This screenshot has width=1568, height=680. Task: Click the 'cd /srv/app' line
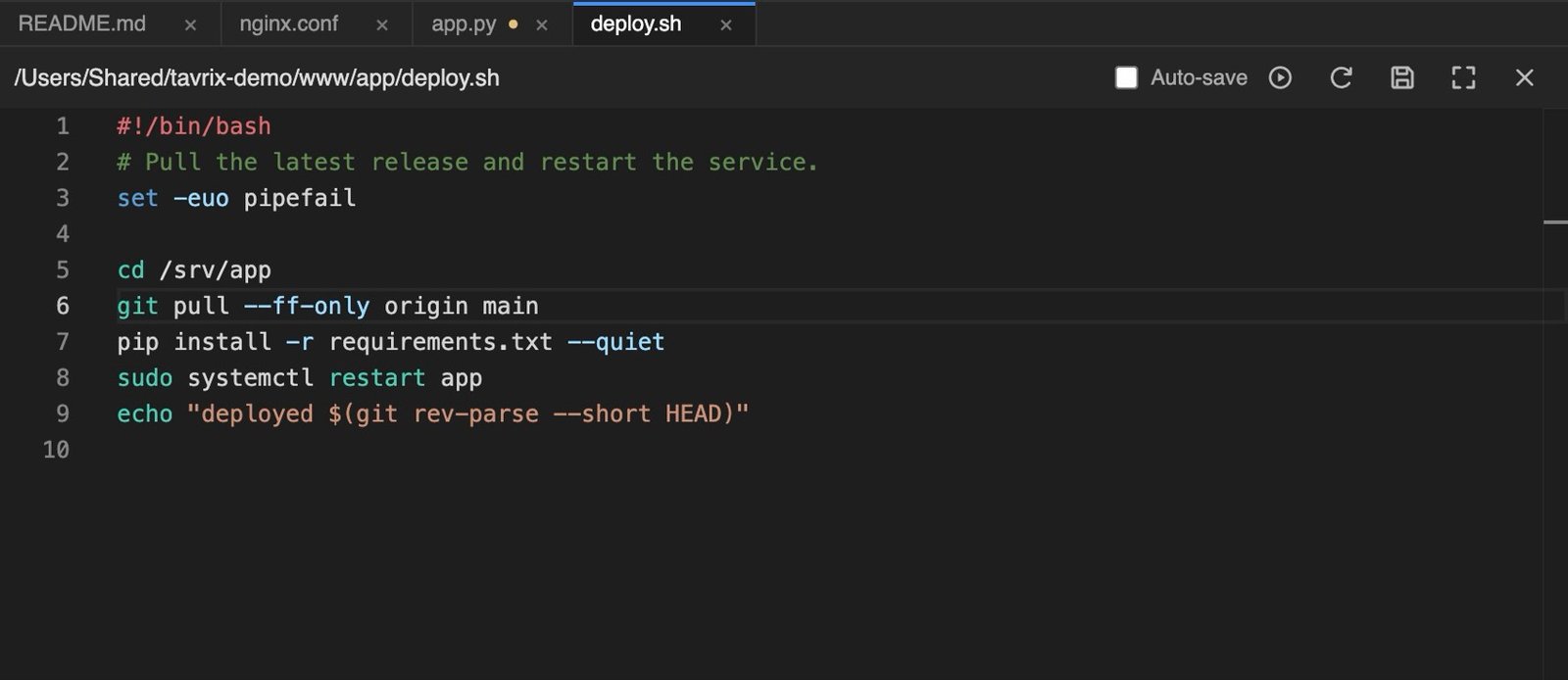coord(194,270)
